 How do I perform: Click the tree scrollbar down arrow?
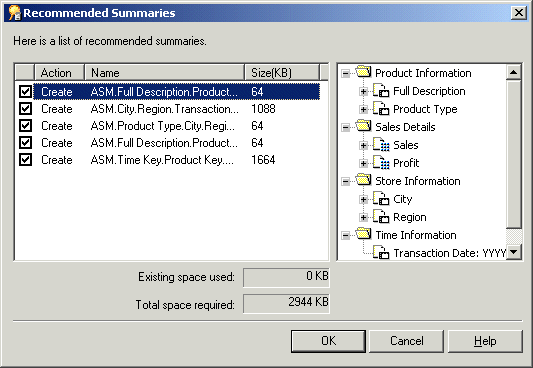pyautogui.click(x=514, y=252)
